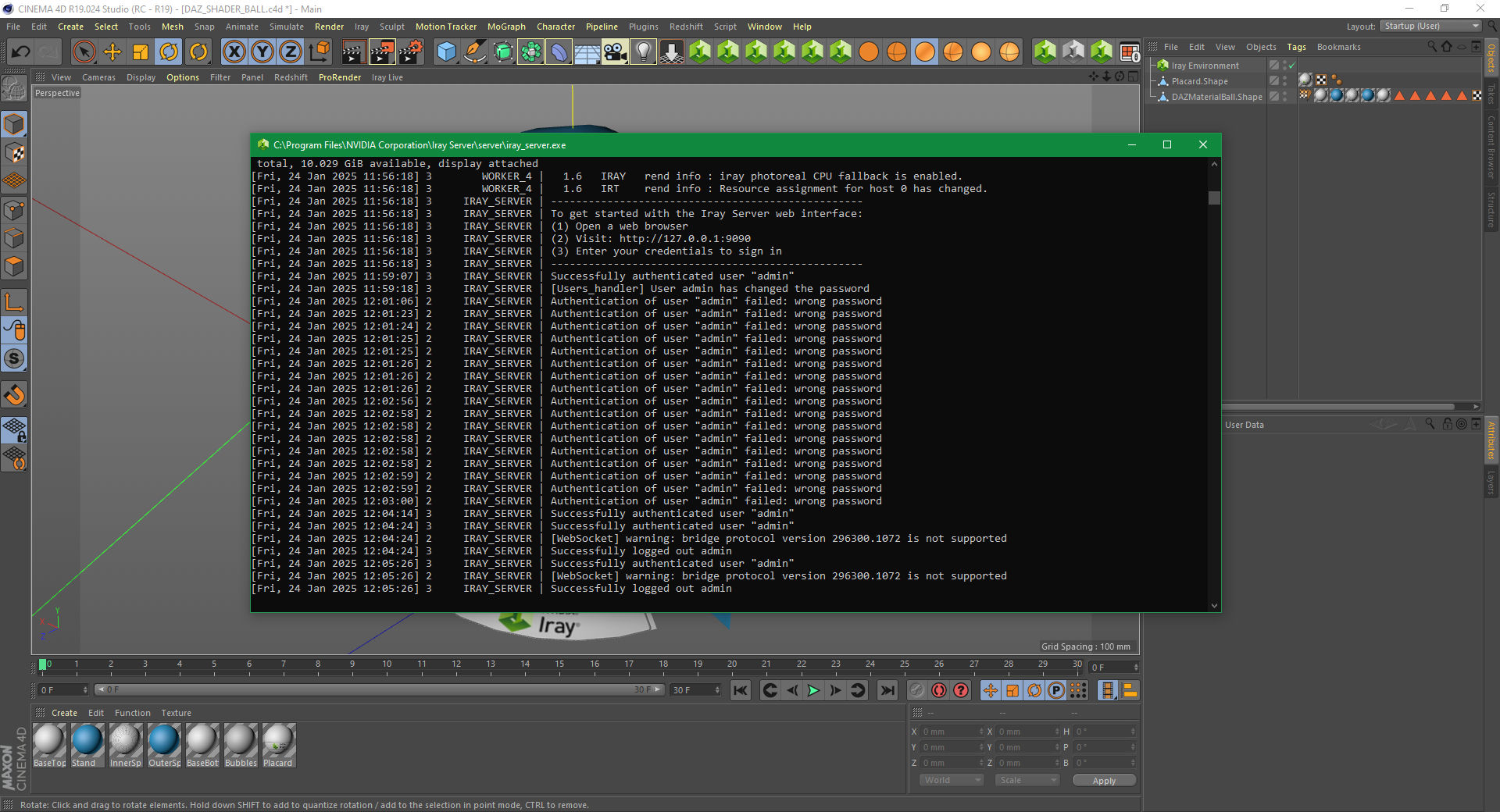This screenshot has height=812, width=1500.
Task: Switch to the Takes side tab
Action: [1491, 94]
